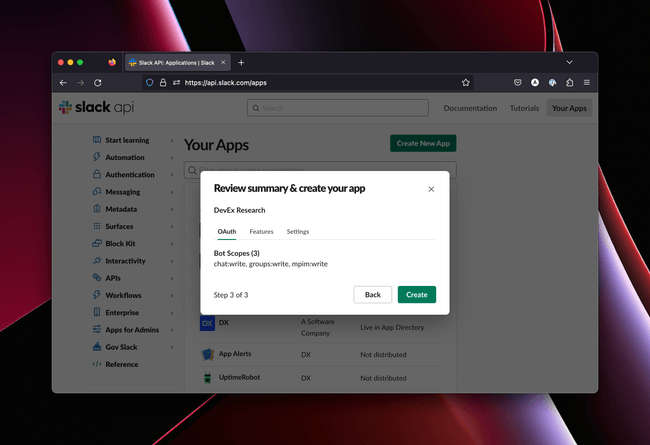This screenshot has width=650, height=445.
Task: Focus the Slack API search field
Action: [x=338, y=108]
